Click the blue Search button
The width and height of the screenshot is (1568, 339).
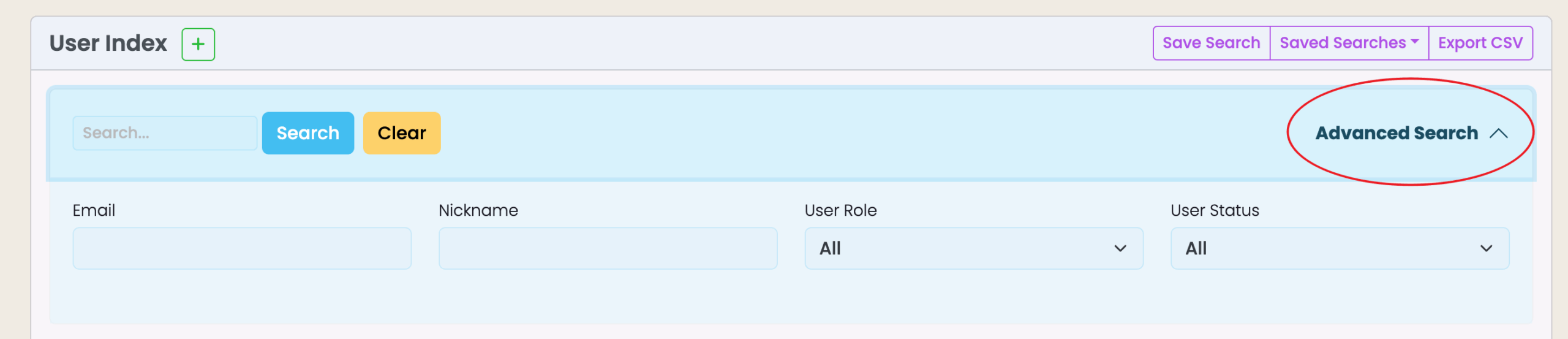(307, 133)
